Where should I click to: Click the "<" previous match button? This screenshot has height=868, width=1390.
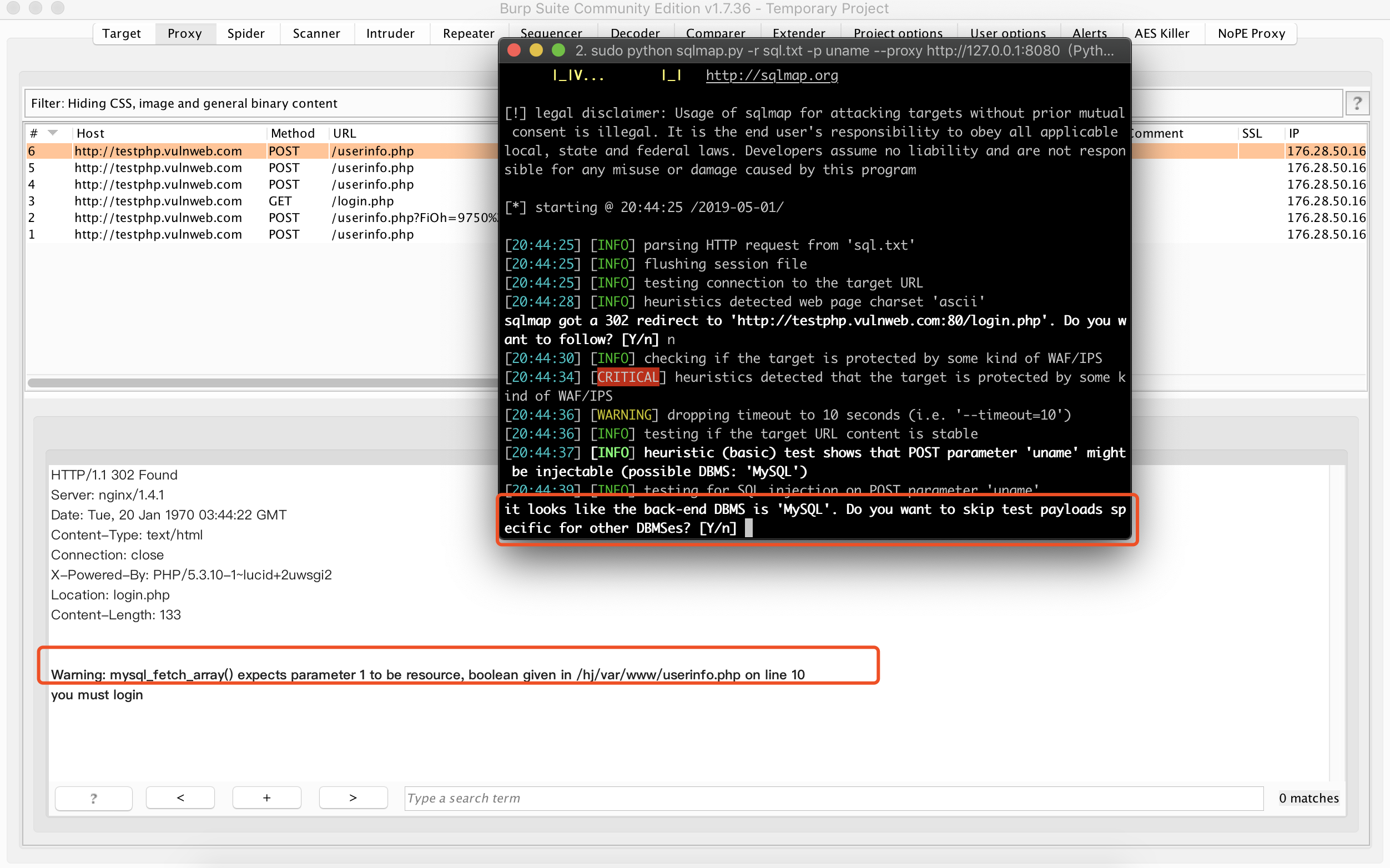pos(180,798)
